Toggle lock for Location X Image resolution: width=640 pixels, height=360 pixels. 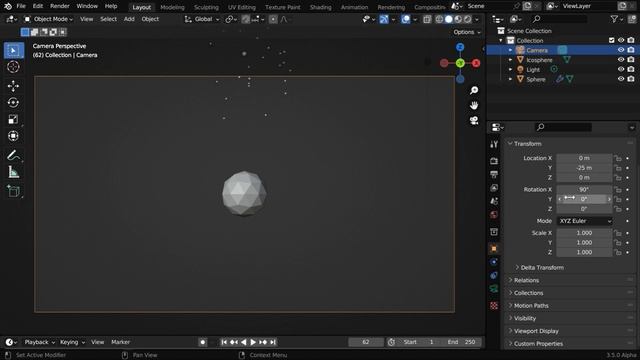(x=618, y=158)
